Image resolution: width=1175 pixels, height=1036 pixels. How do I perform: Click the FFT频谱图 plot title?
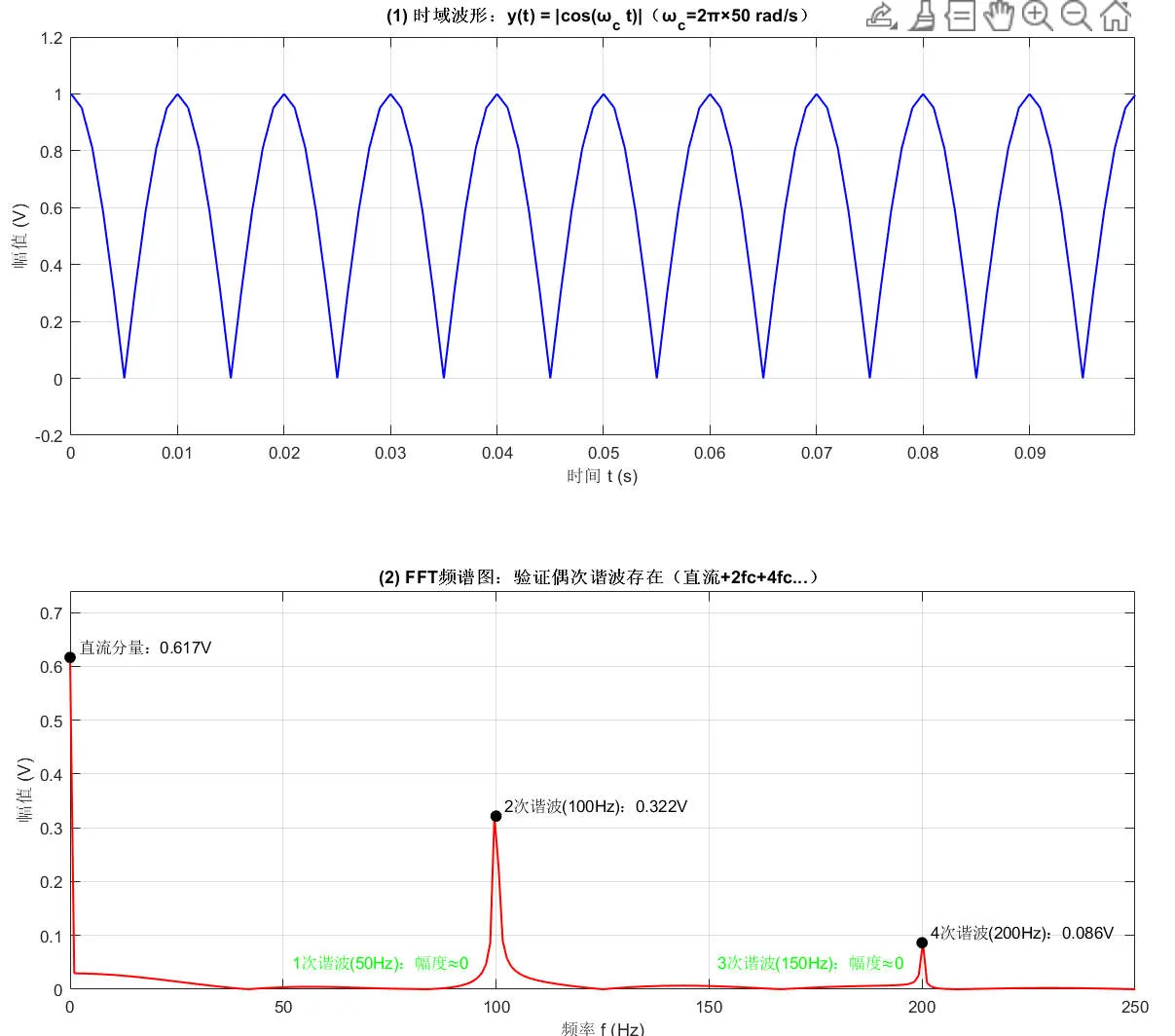(600, 576)
